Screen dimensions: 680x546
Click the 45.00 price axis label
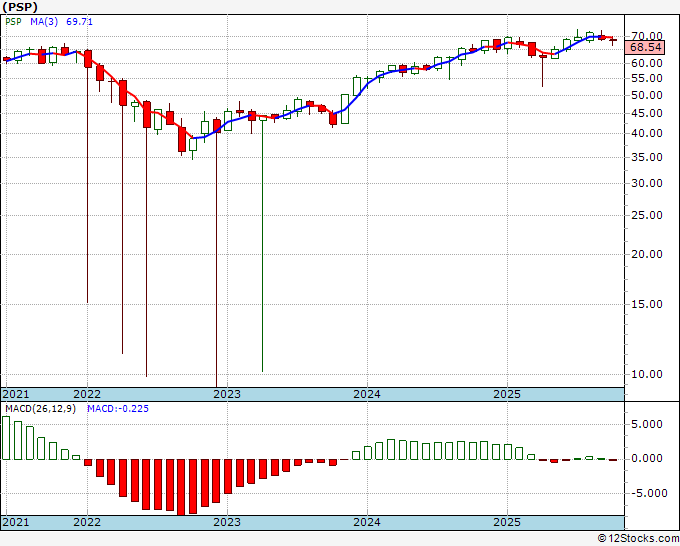(x=646, y=114)
